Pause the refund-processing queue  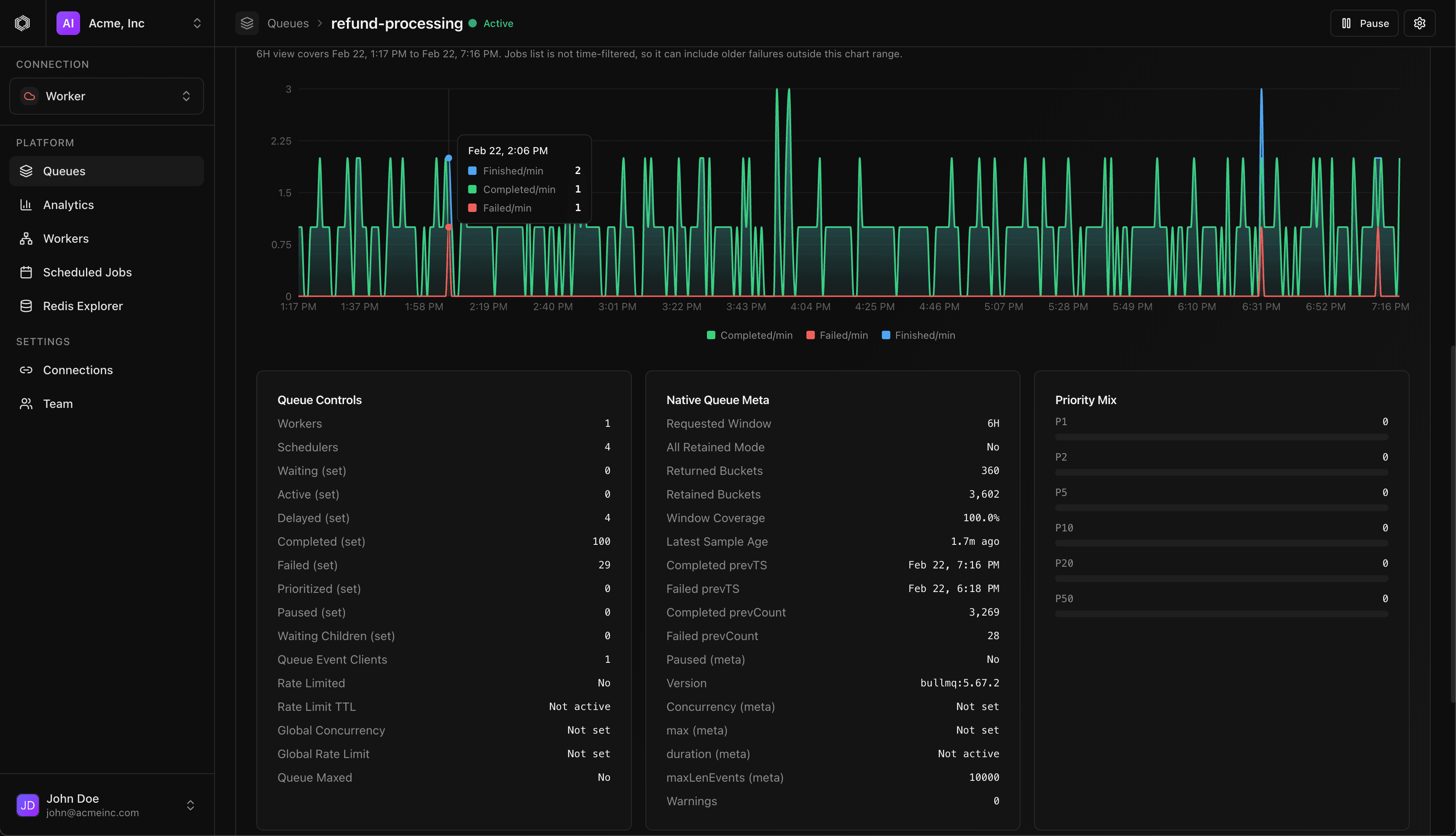pos(1364,23)
